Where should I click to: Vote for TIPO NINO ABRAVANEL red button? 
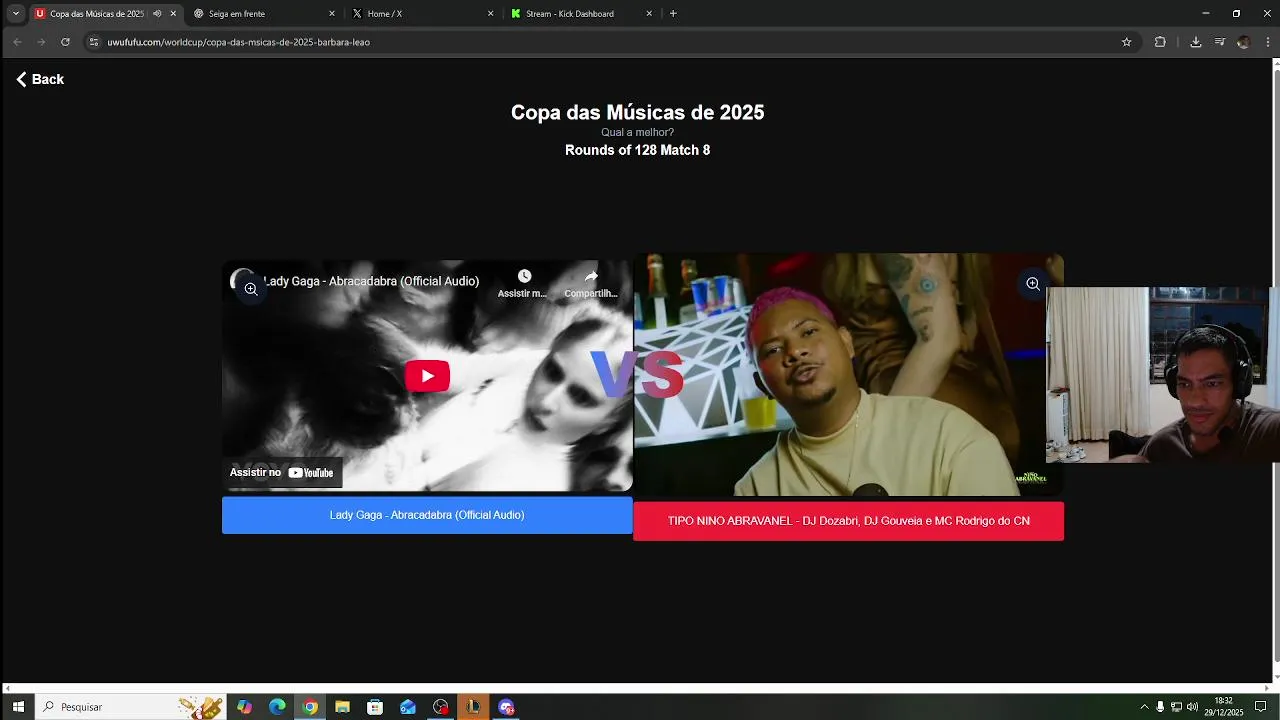[848, 521]
